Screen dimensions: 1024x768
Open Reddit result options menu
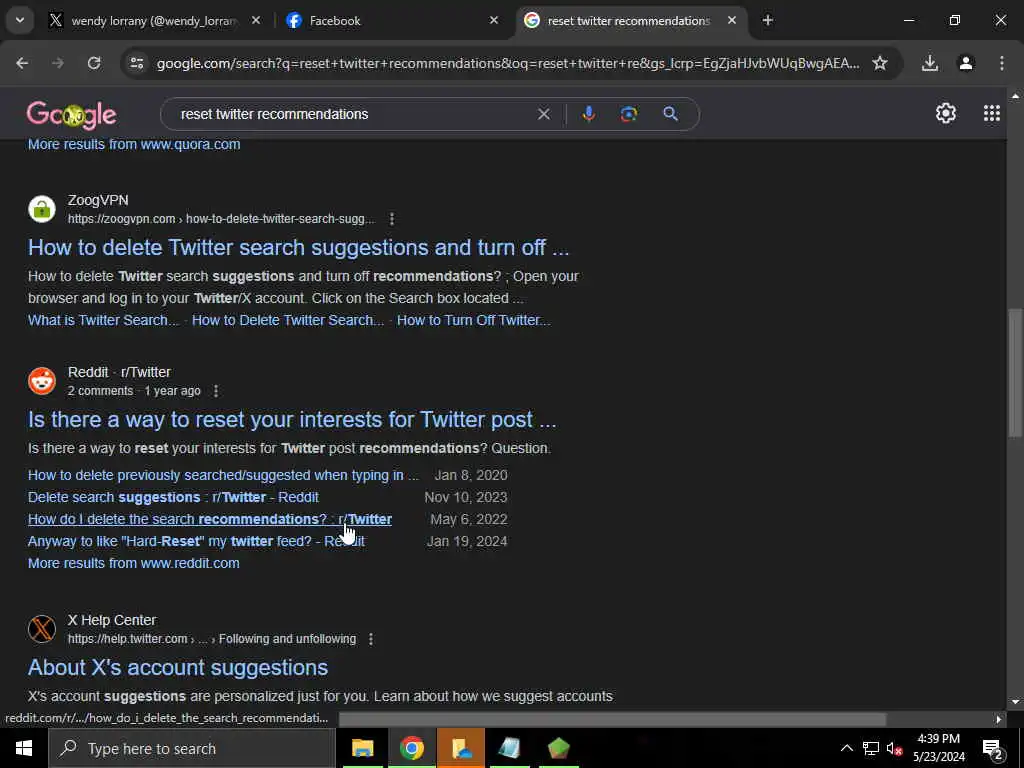(216, 391)
